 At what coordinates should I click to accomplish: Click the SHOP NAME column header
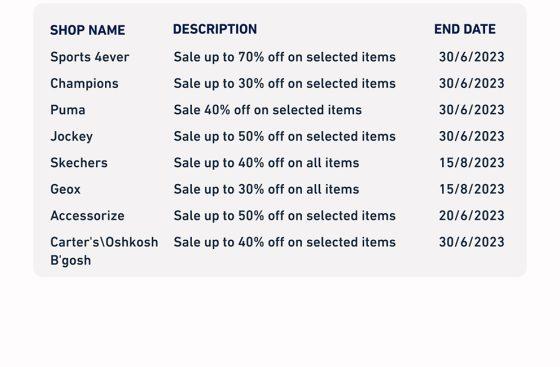coord(88,30)
